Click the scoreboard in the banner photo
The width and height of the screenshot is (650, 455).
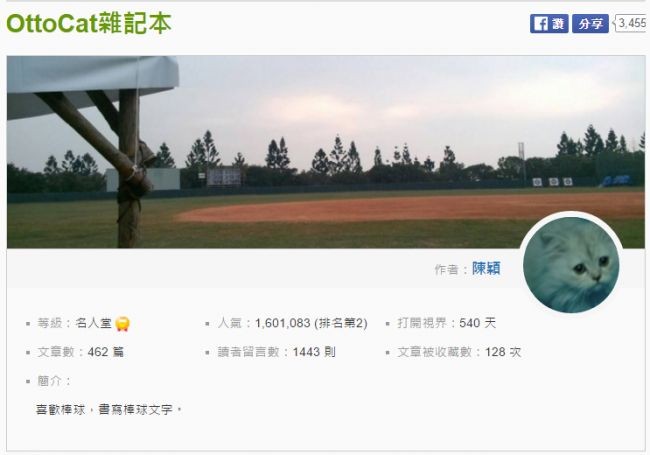tap(224, 177)
